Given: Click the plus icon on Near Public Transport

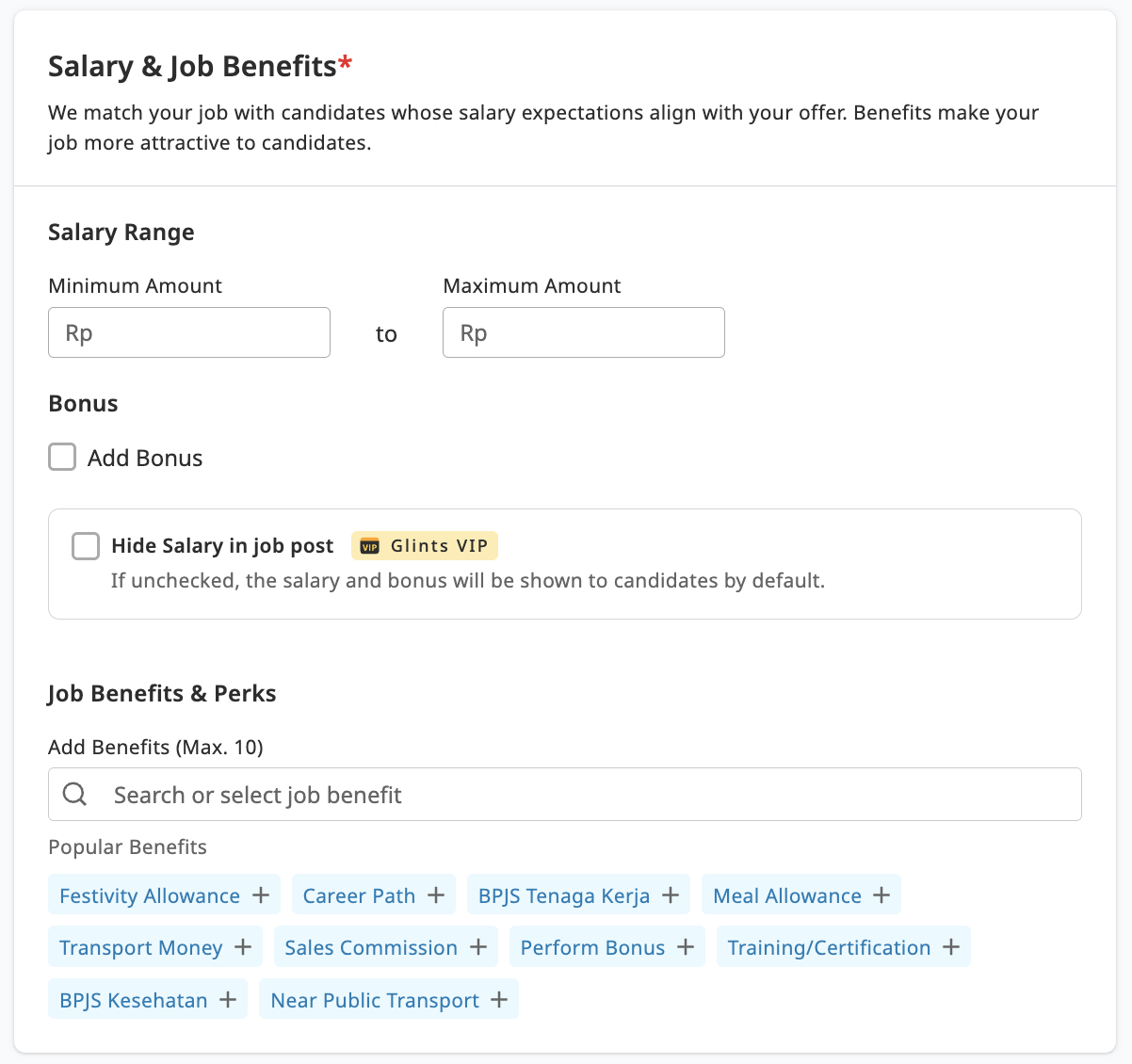Looking at the screenshot, I should tap(499, 999).
